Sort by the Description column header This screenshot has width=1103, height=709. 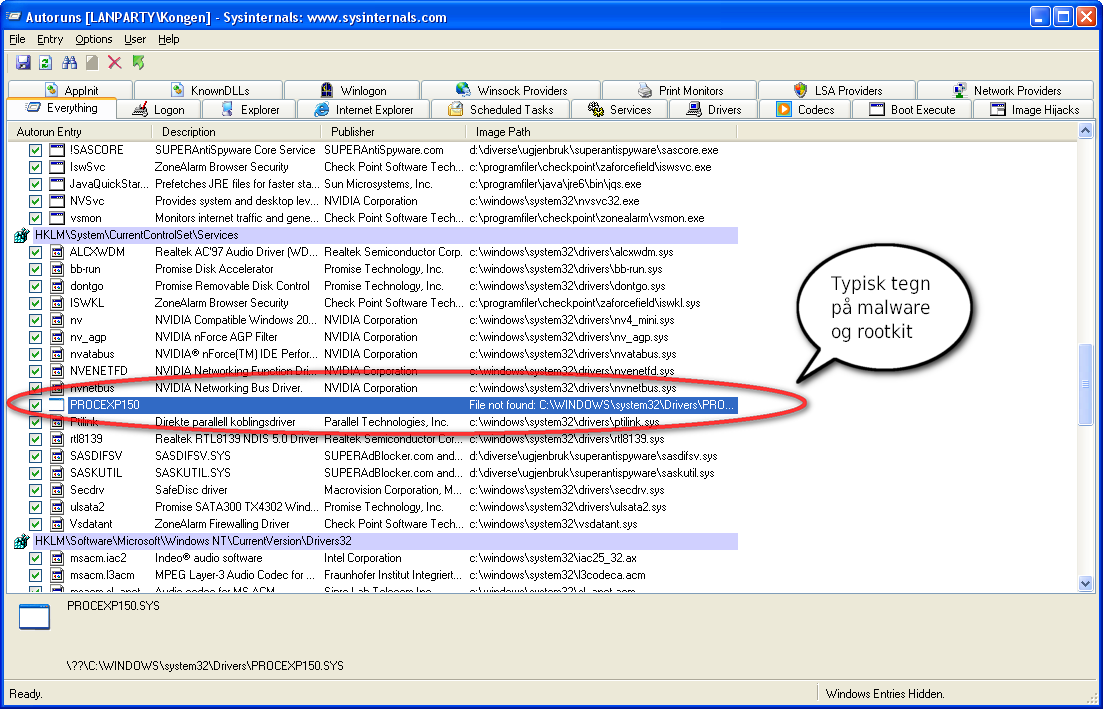click(236, 132)
